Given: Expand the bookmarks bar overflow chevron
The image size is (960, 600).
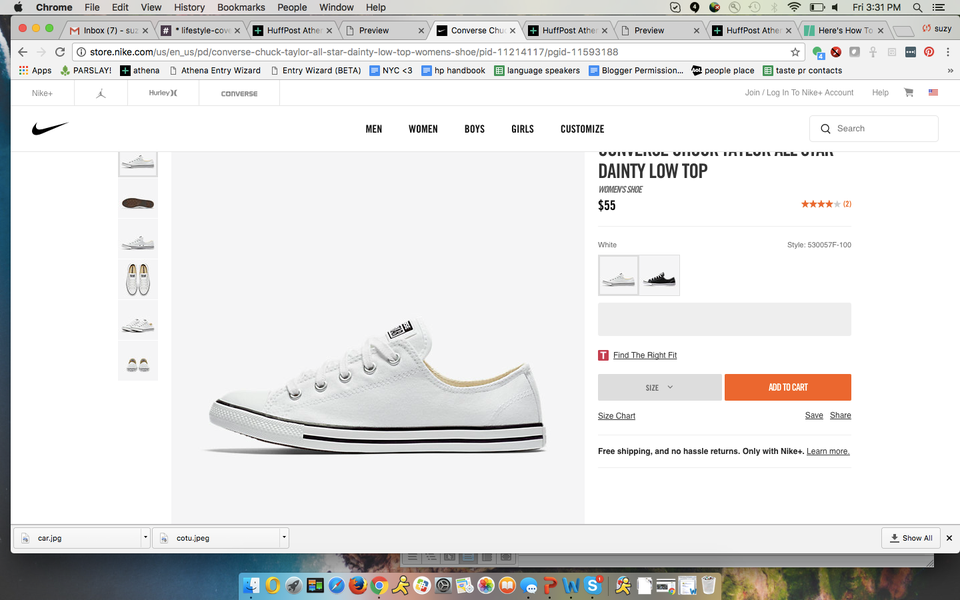Looking at the screenshot, I should [950, 70].
